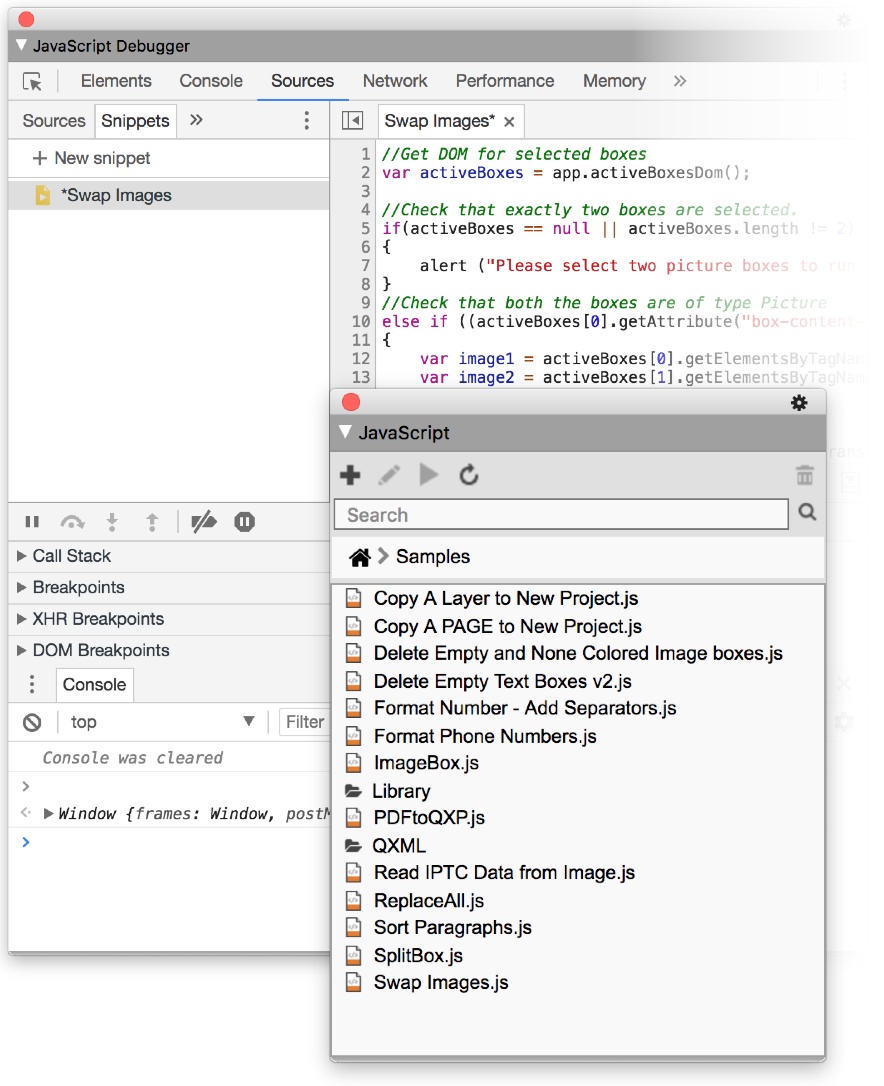
Task: Open the Performance tab
Action: tap(504, 81)
